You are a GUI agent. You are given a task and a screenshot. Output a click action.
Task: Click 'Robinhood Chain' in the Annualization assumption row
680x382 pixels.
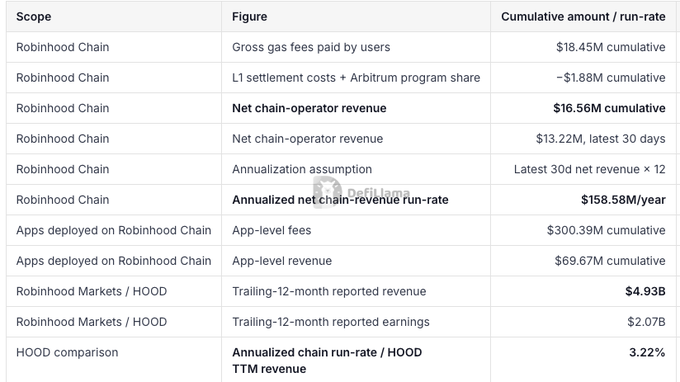pos(62,169)
